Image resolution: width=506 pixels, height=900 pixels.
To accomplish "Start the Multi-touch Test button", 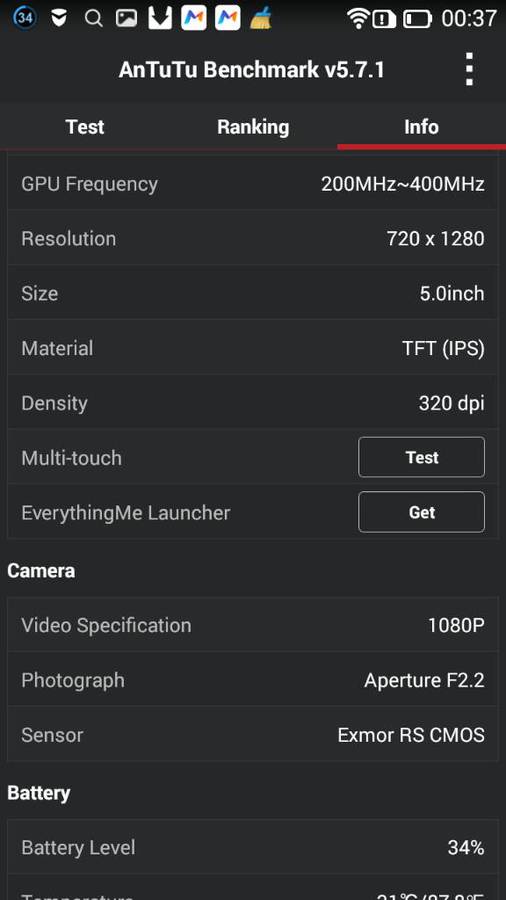I will click(x=422, y=457).
